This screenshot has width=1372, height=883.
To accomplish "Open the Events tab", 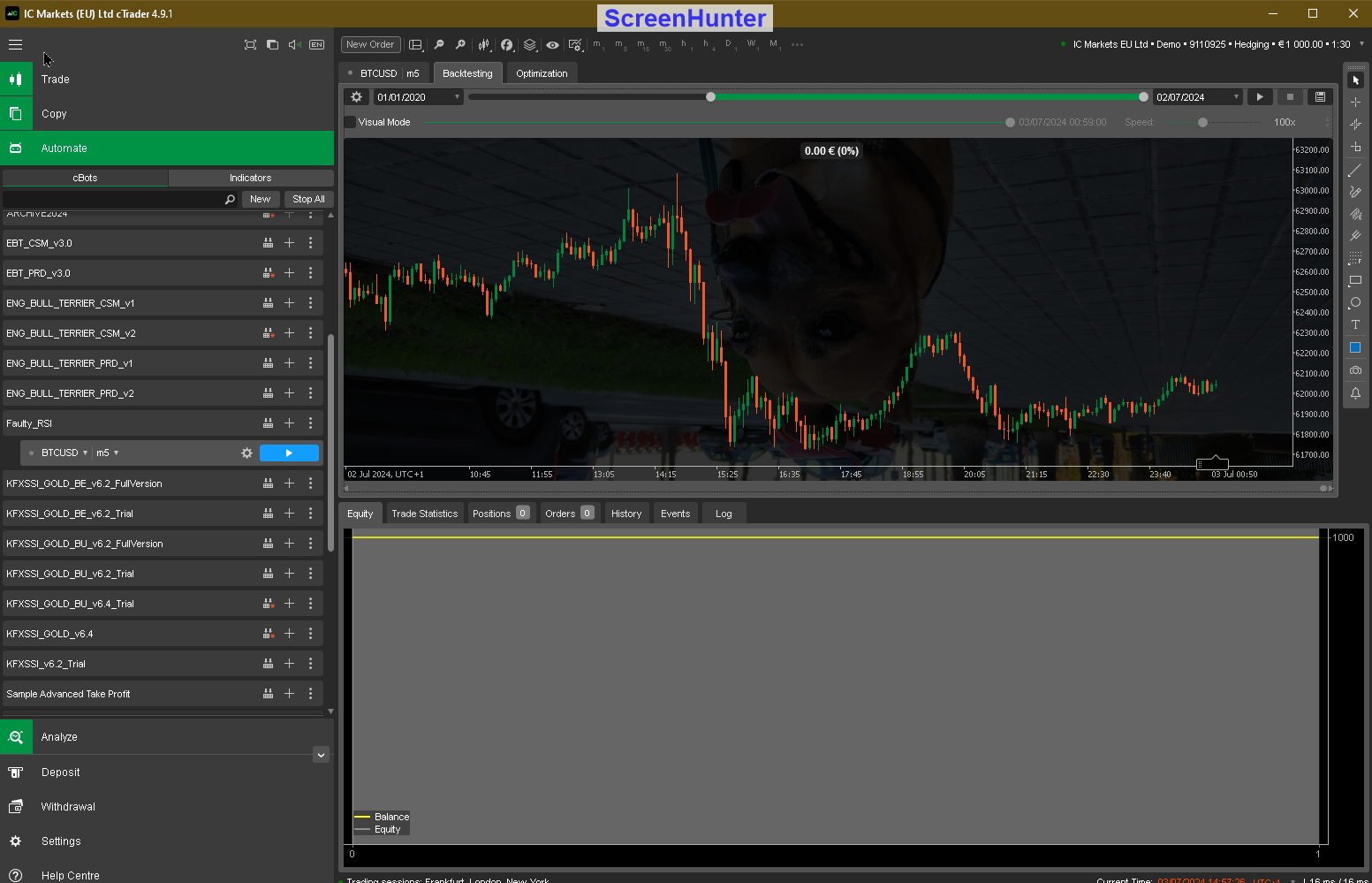I will 676,514.
